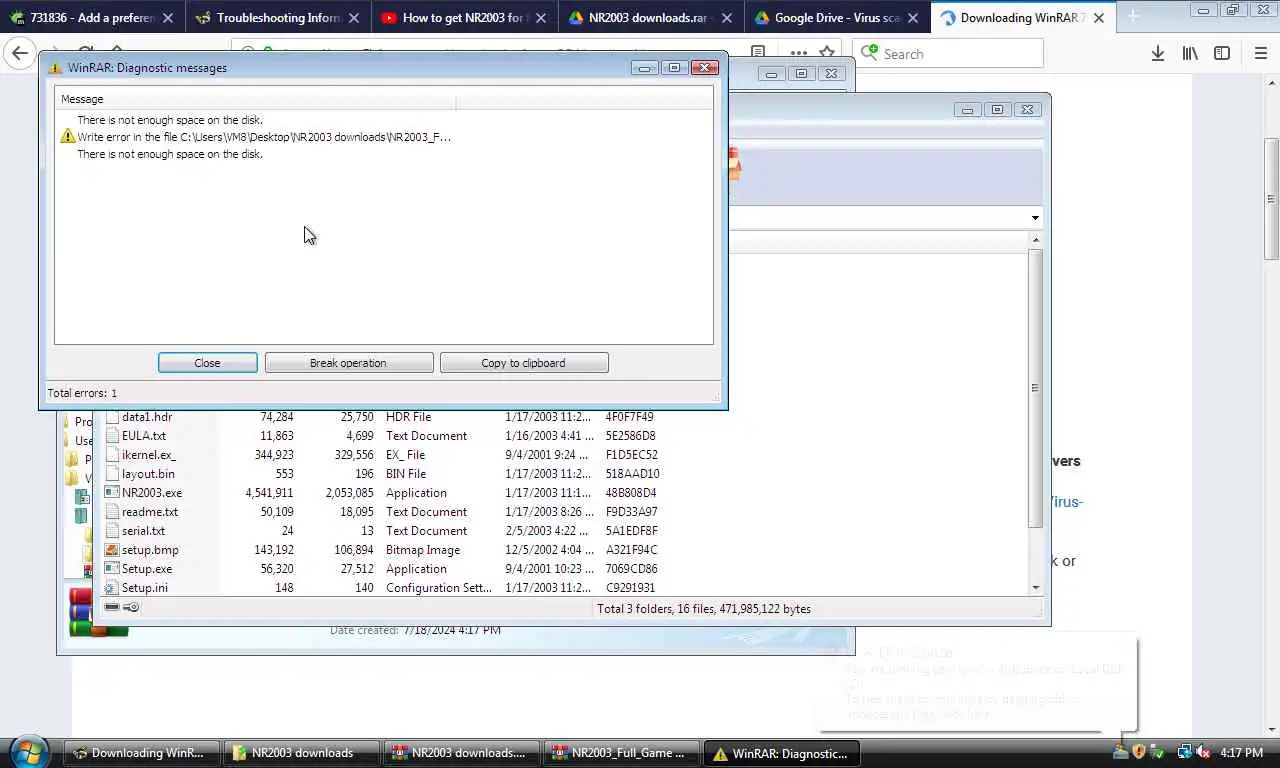This screenshot has width=1280, height=768.
Task: Select setup.bmp bitmap image file
Action: point(150,550)
